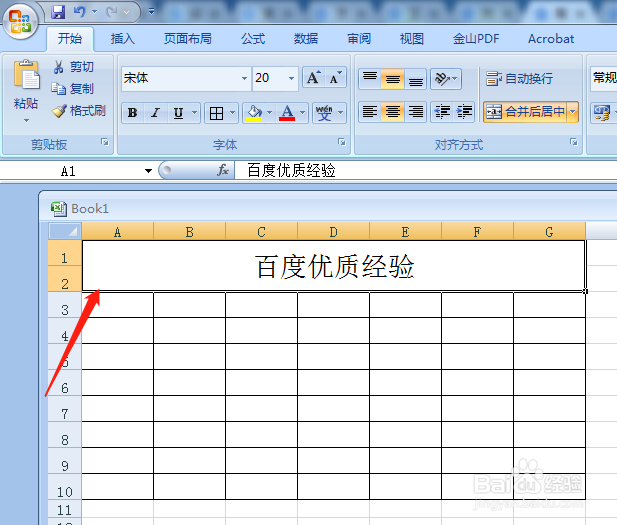Toggle center horizontal alignment
This screenshot has height=525, width=617.
393,112
